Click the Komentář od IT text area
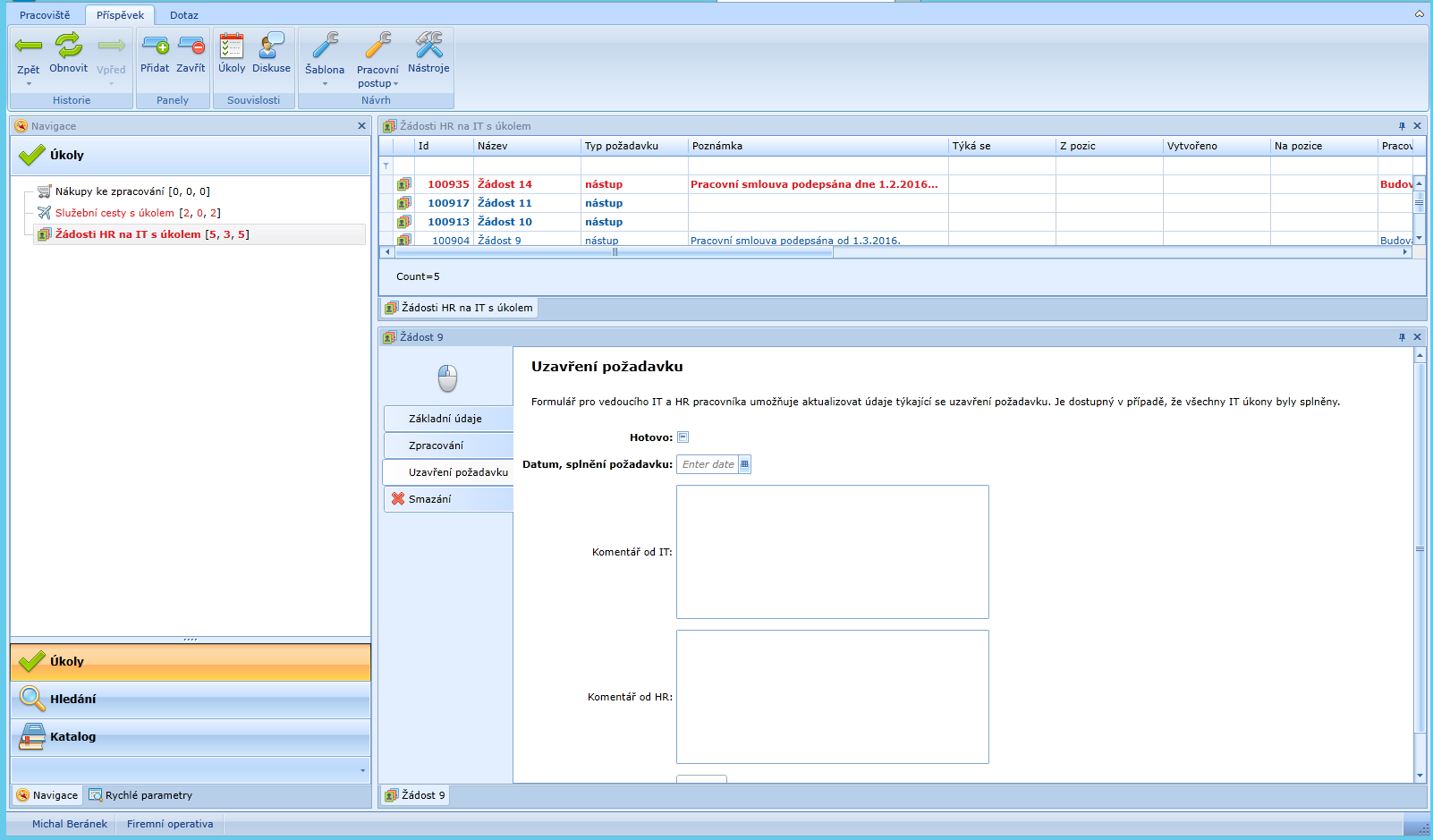Viewport: 1433px width, 840px height. click(x=832, y=552)
